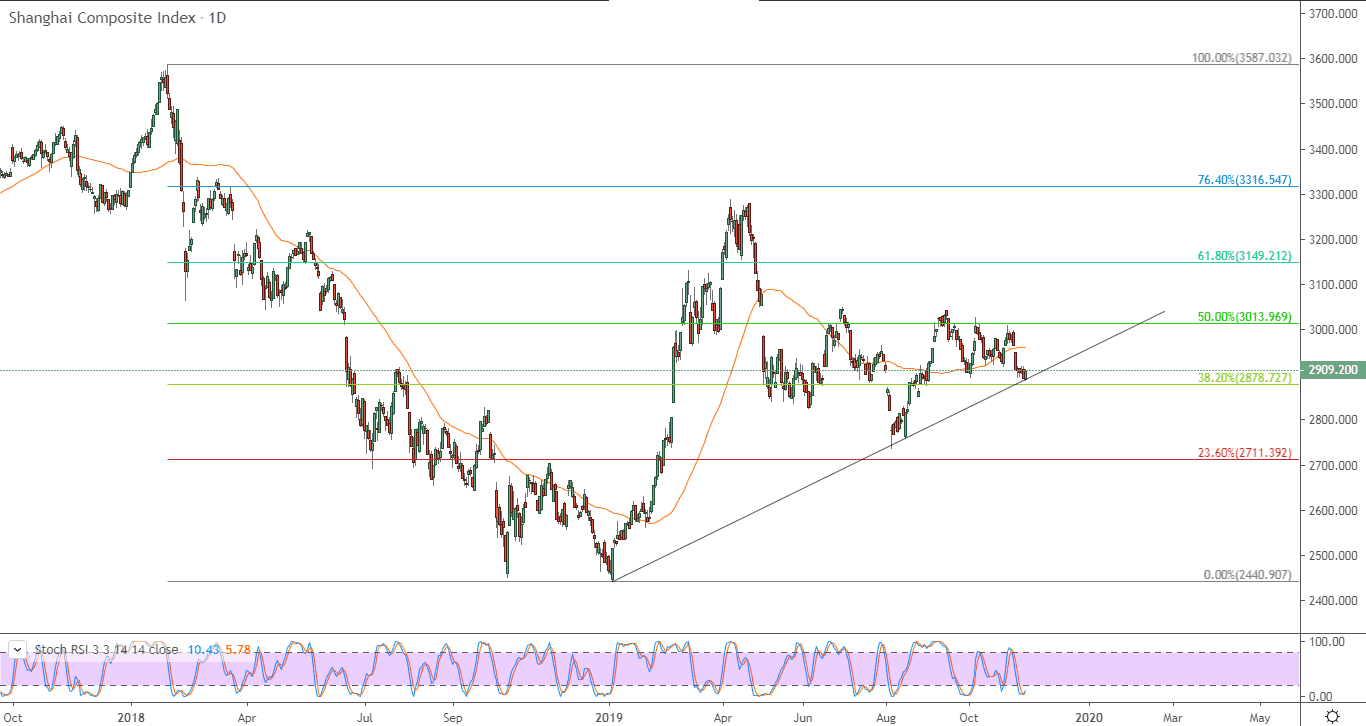Viewport: 1366px width, 726px height.
Task: Select the 100.00%(3587.032) Fibonacci label
Action: coord(1241,58)
